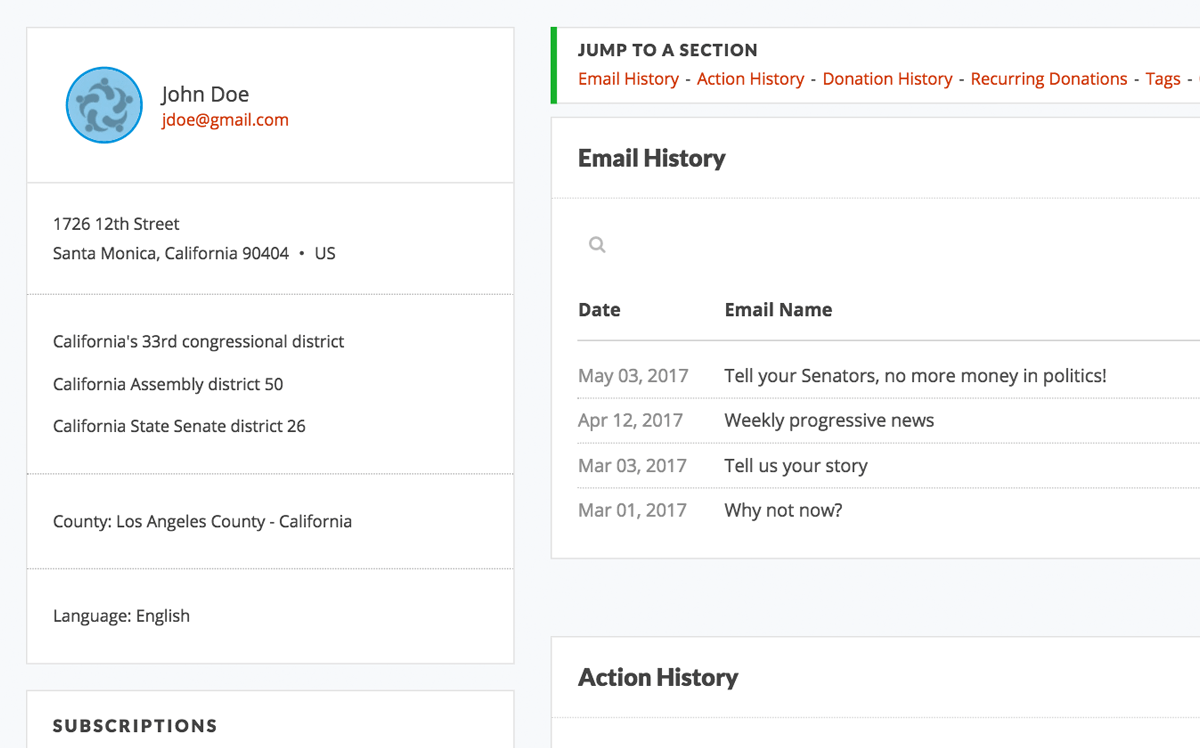Select California's 33rd congressional district text
1200x748 pixels.
coord(198,342)
